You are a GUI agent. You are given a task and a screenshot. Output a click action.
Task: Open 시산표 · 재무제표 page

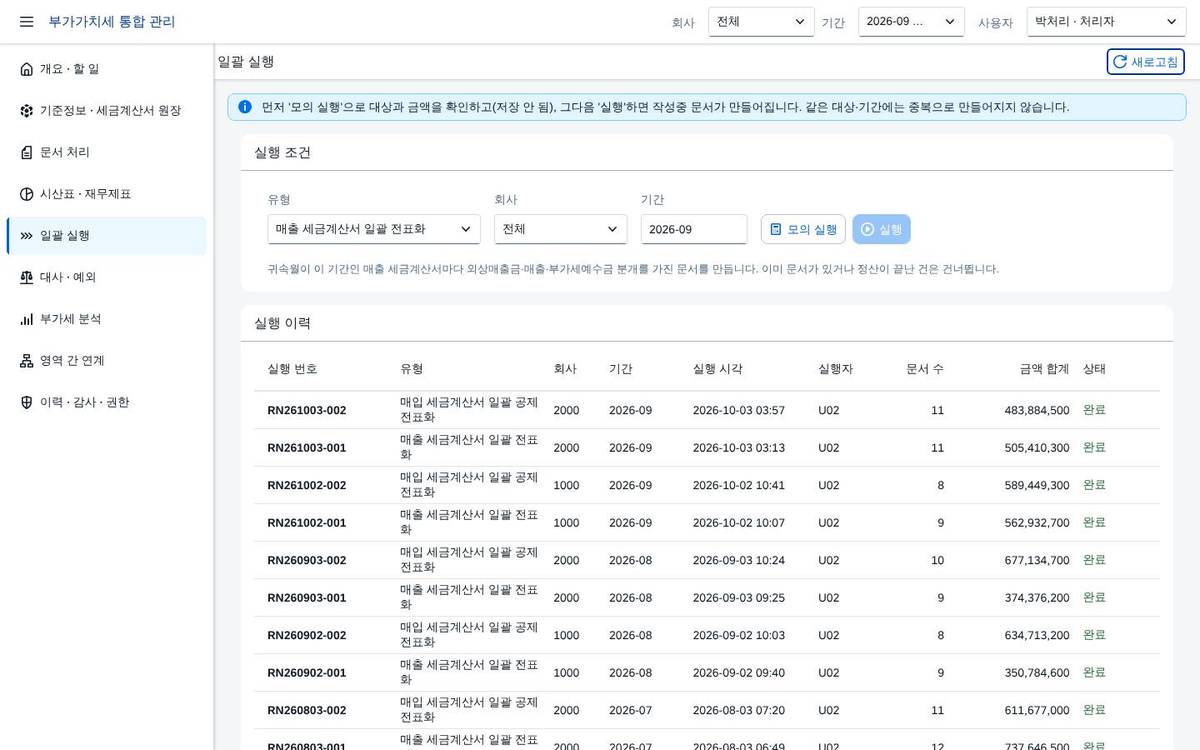(x=106, y=194)
